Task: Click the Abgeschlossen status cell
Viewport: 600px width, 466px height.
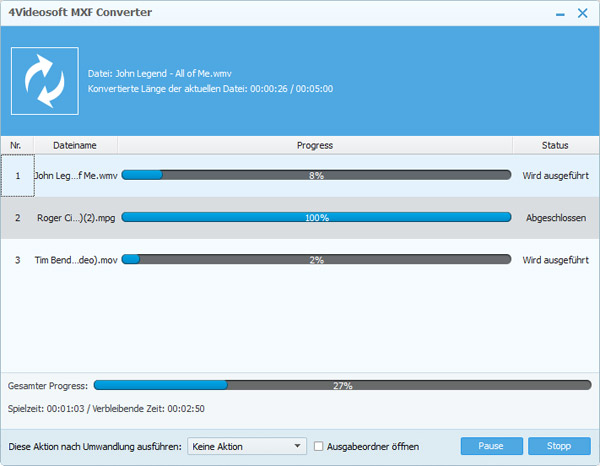Action: point(555,217)
